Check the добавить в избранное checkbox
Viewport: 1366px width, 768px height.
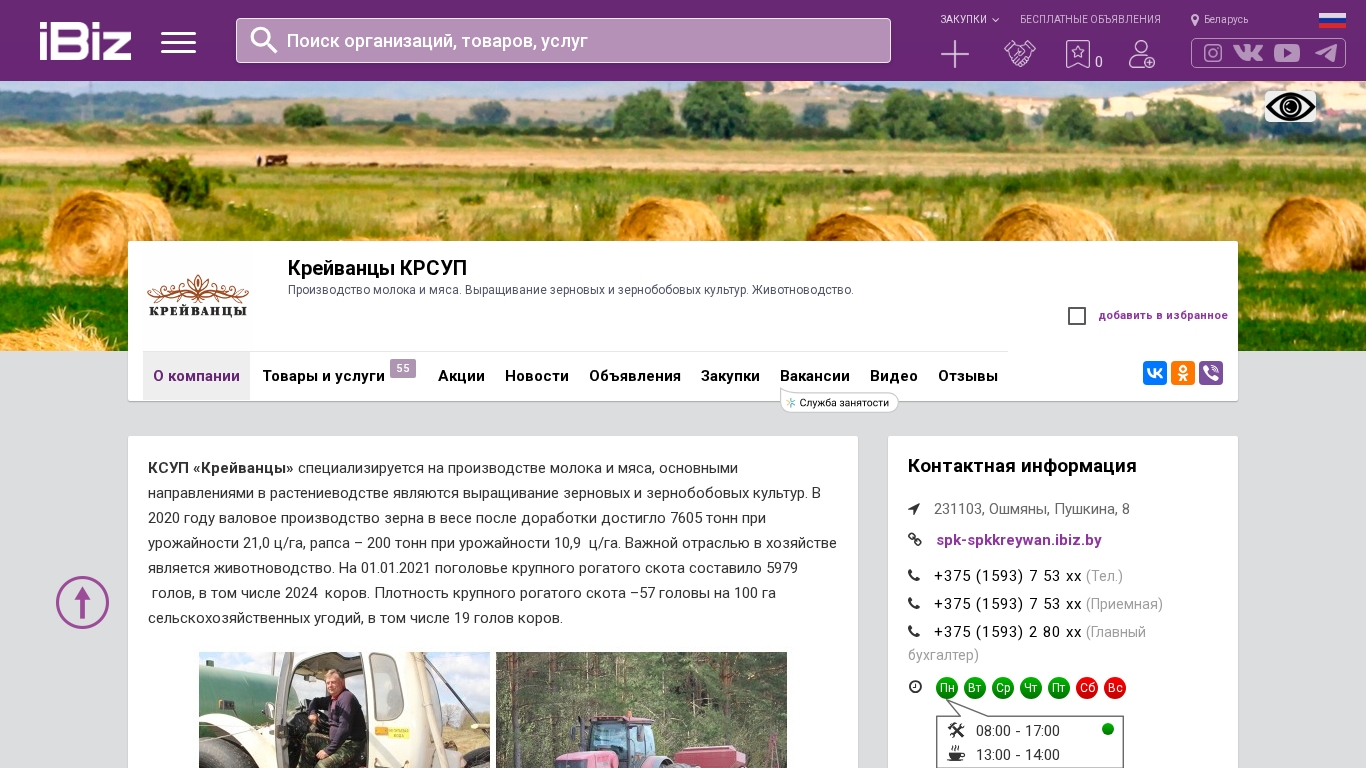click(x=1077, y=316)
